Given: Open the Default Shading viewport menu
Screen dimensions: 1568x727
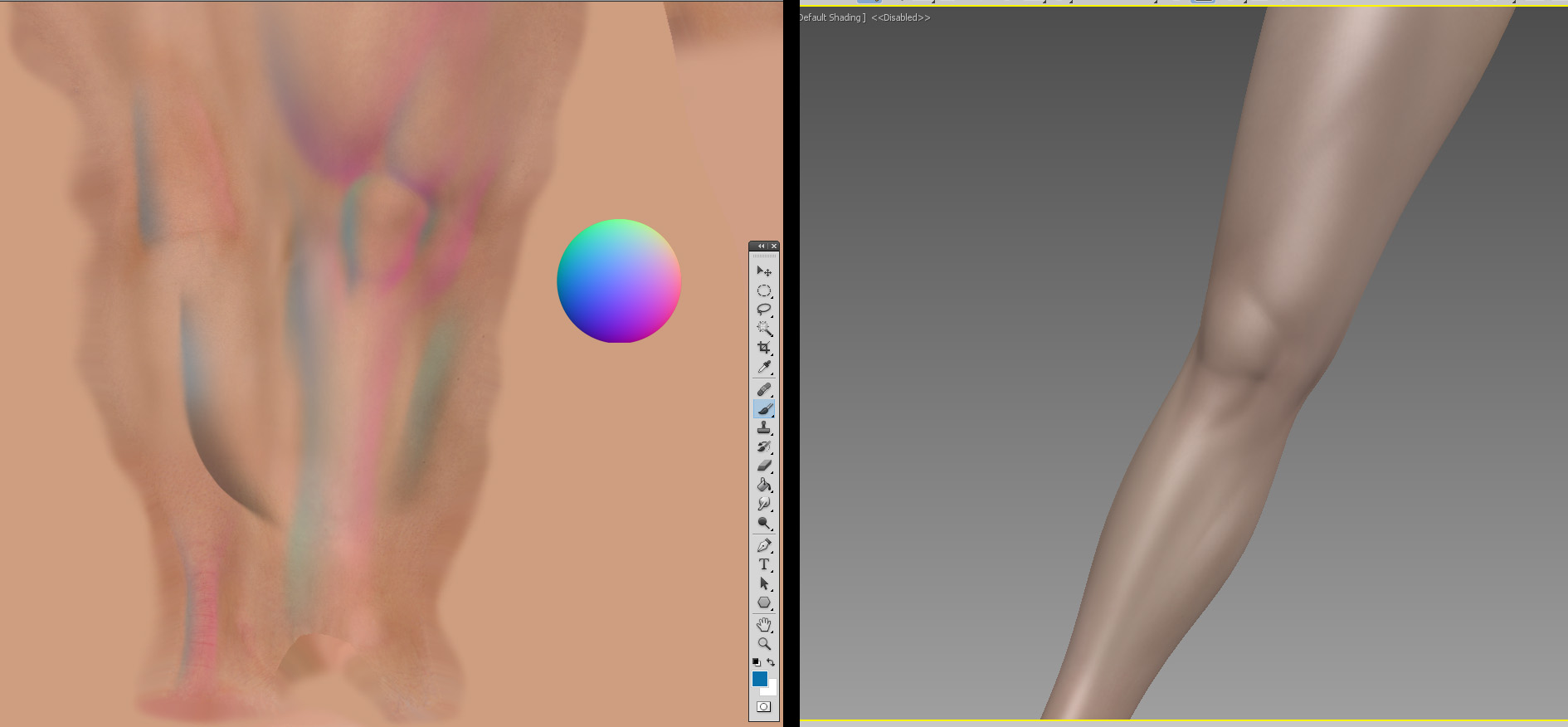Looking at the screenshot, I should click(x=832, y=17).
